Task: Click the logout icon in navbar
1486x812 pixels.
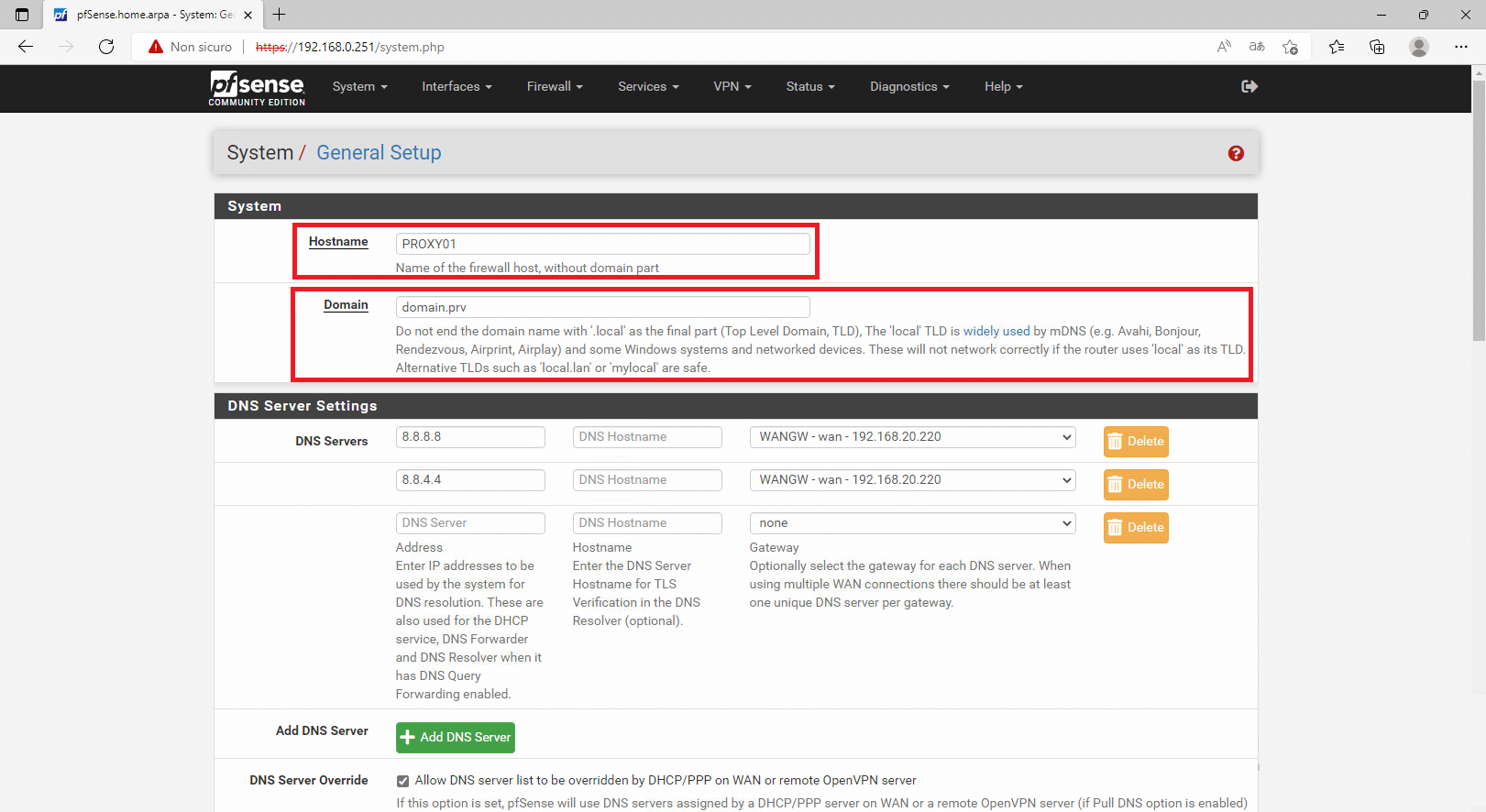Action: [x=1249, y=86]
